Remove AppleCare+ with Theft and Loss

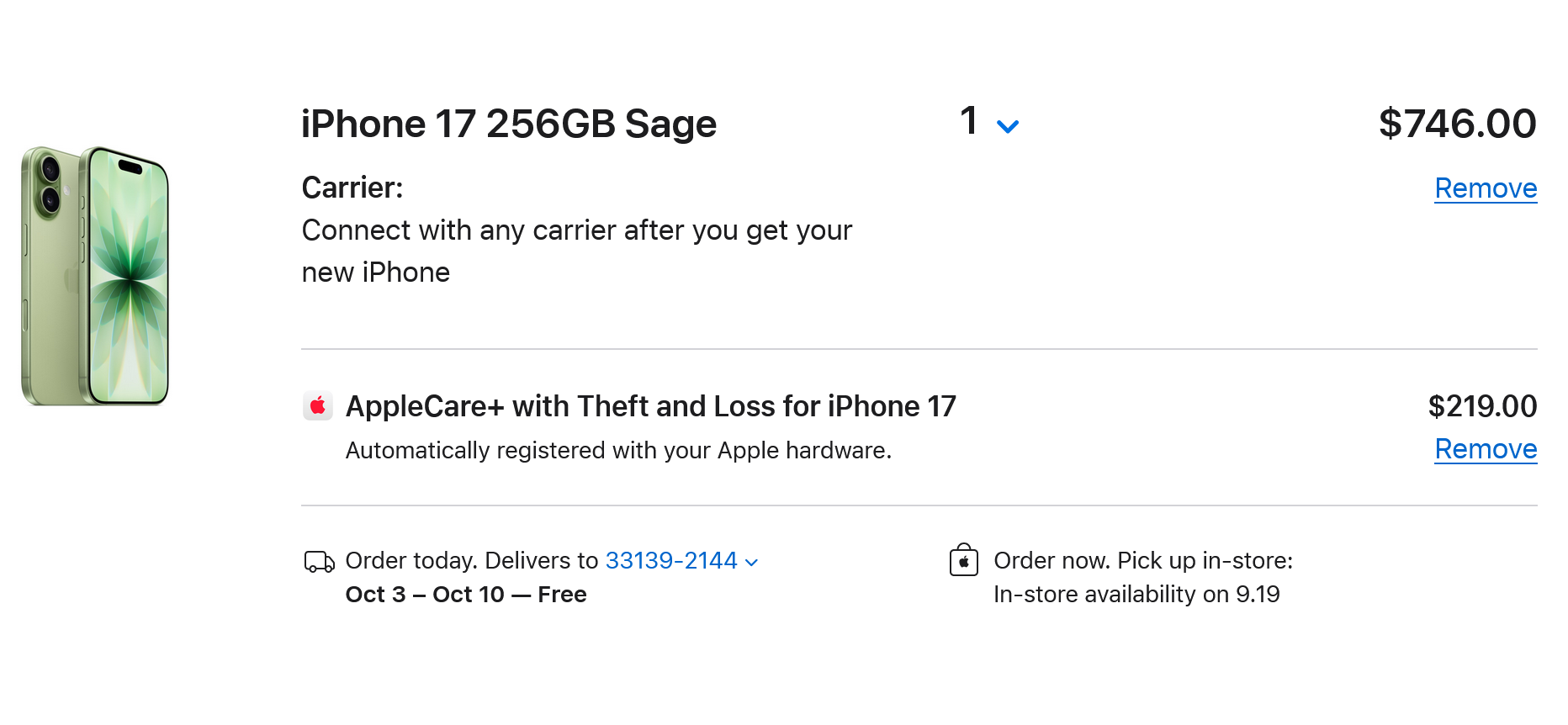1486,449
